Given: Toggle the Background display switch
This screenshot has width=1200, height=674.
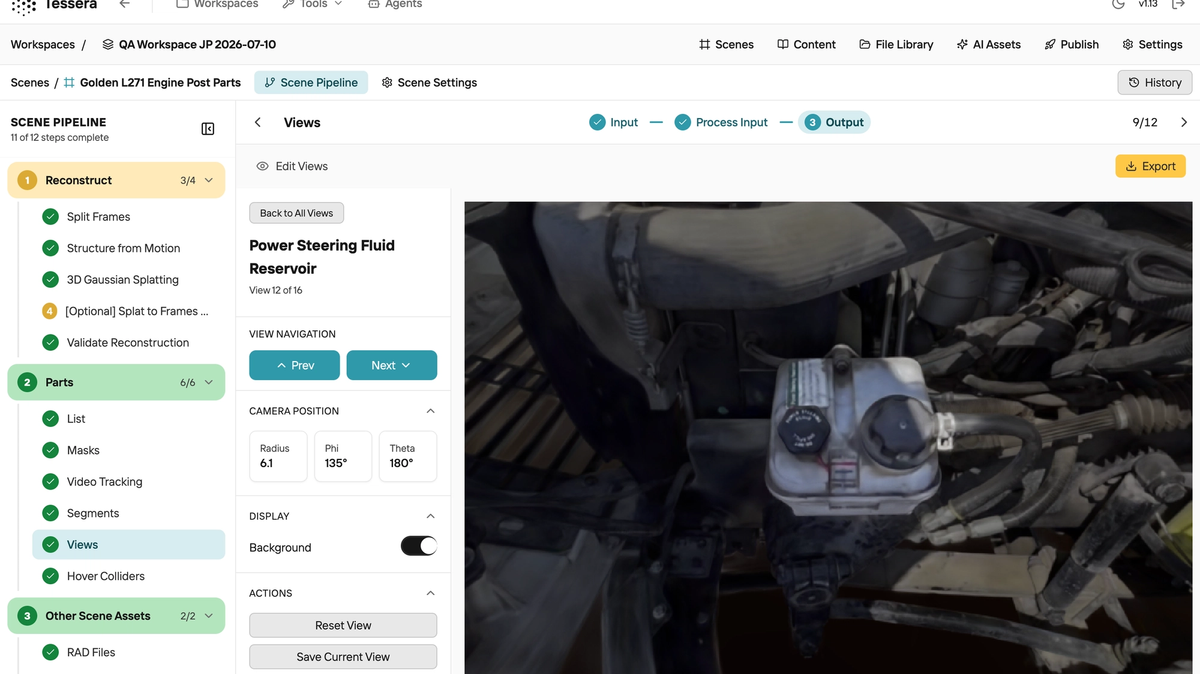Looking at the screenshot, I should tap(419, 546).
